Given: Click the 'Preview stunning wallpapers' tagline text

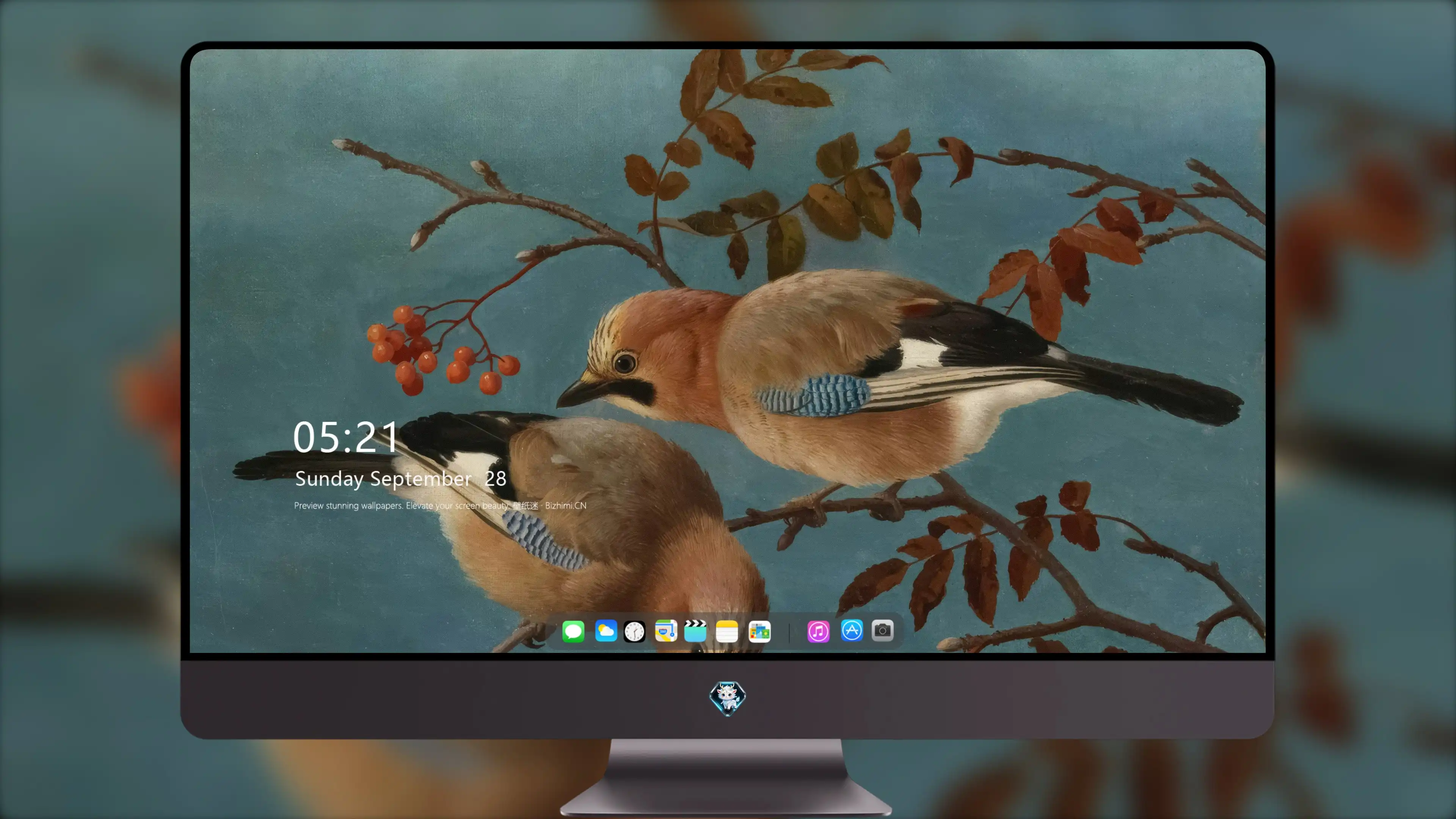Looking at the screenshot, I should pos(440,505).
